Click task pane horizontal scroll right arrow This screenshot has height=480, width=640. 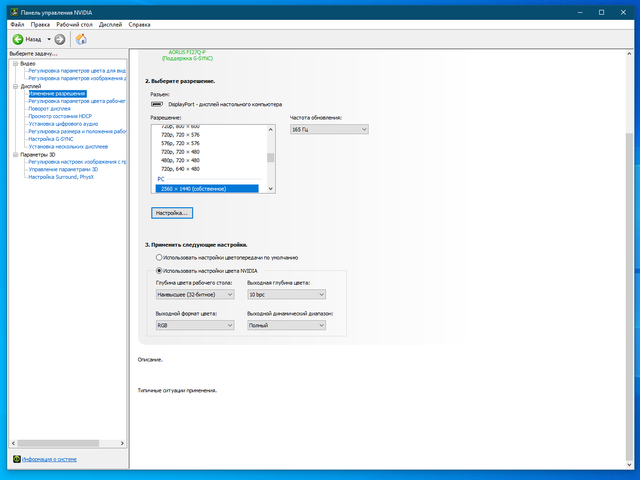(x=122, y=443)
